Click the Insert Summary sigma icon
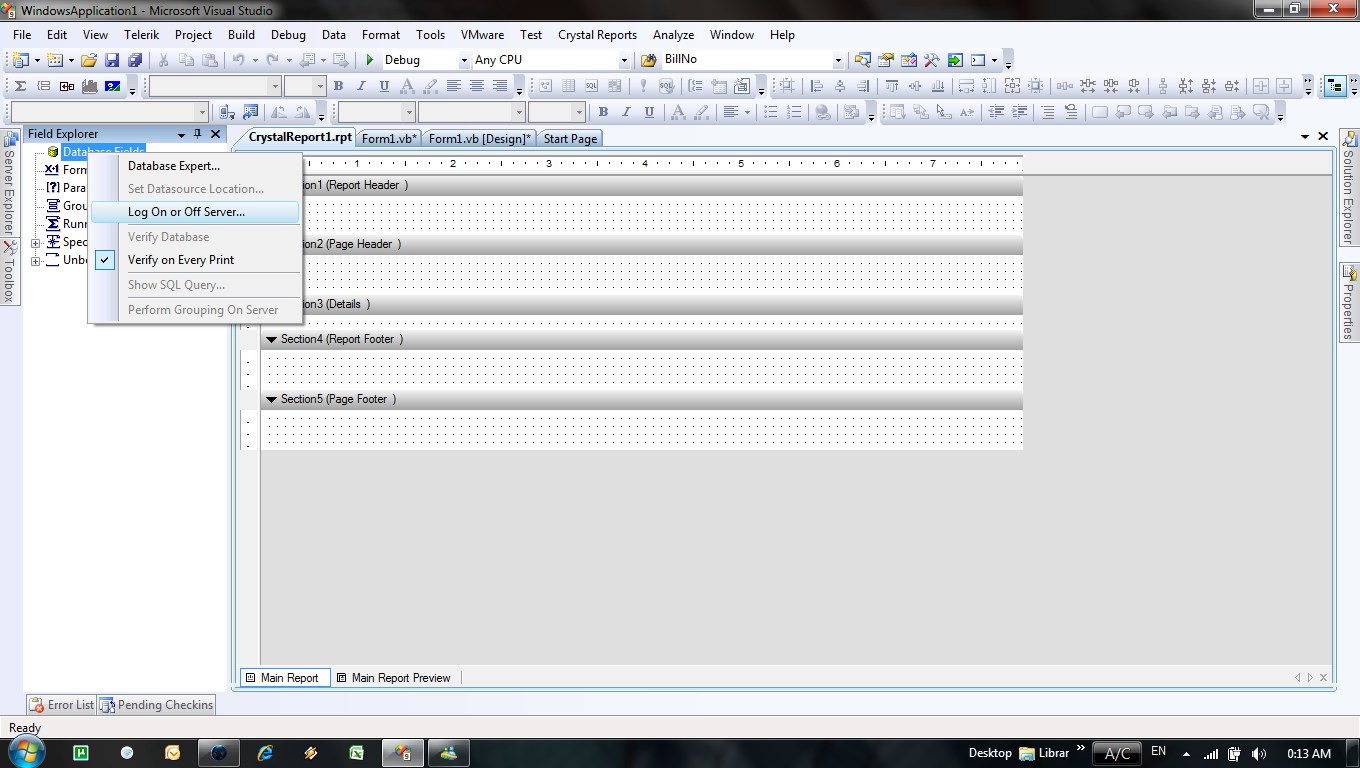The image size is (1360, 768). click(x=20, y=86)
